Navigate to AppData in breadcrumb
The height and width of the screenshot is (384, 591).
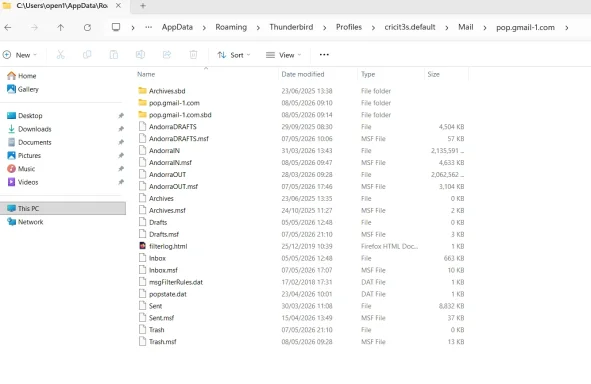177,27
